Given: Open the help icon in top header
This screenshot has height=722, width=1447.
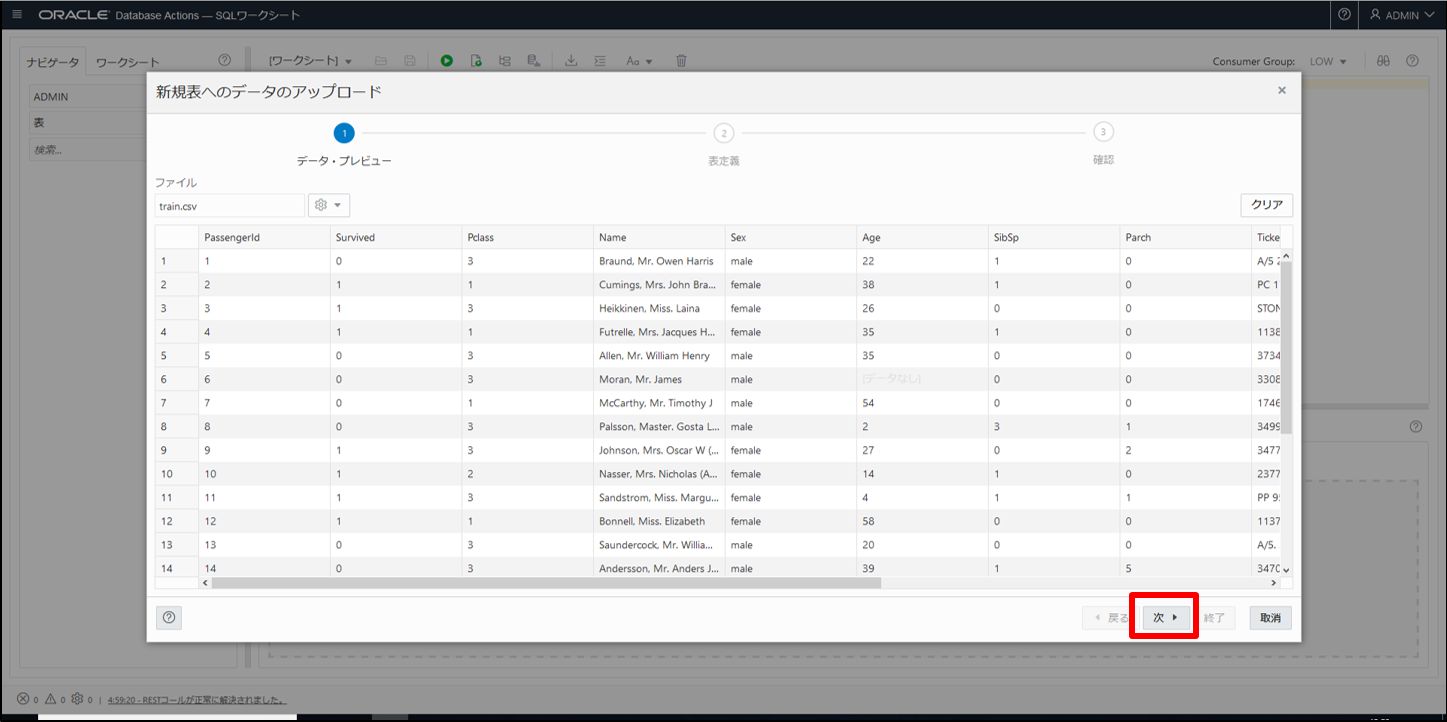Looking at the screenshot, I should [x=1344, y=15].
